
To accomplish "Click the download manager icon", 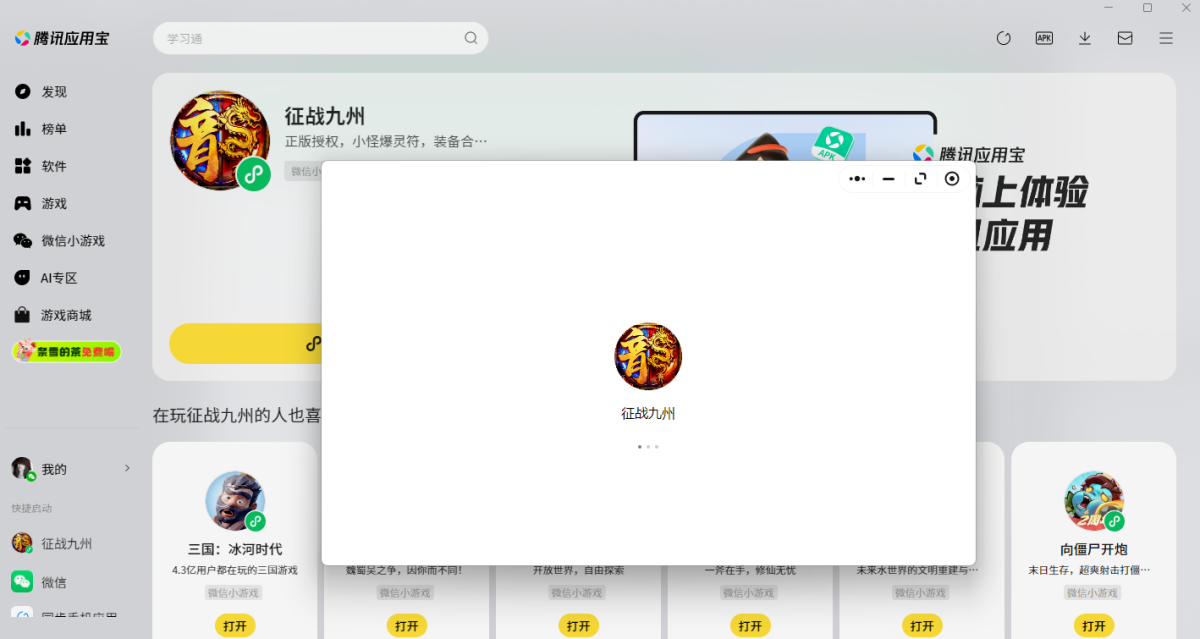I will [x=1084, y=37].
